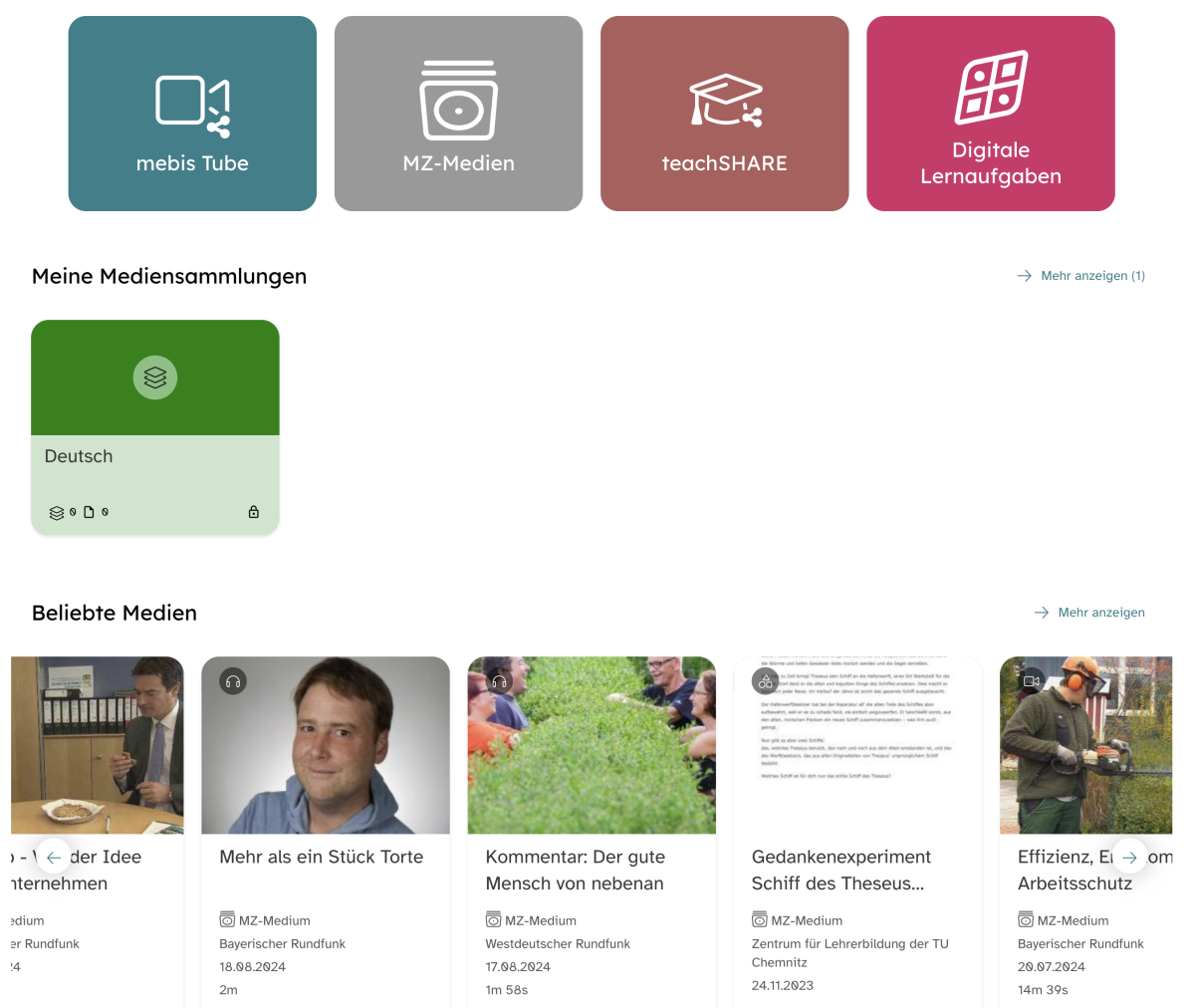Show more Beliebte Medien via Mehr anzeigen

[x=1090, y=613]
